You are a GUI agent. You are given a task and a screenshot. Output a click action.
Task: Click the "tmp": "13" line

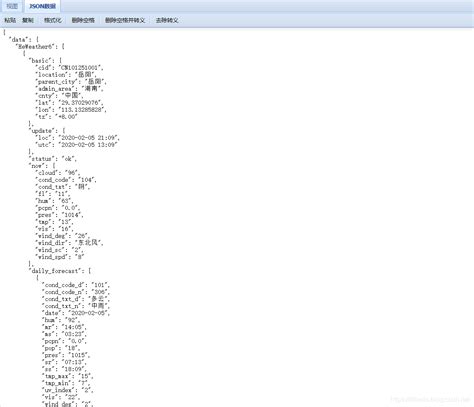54,222
